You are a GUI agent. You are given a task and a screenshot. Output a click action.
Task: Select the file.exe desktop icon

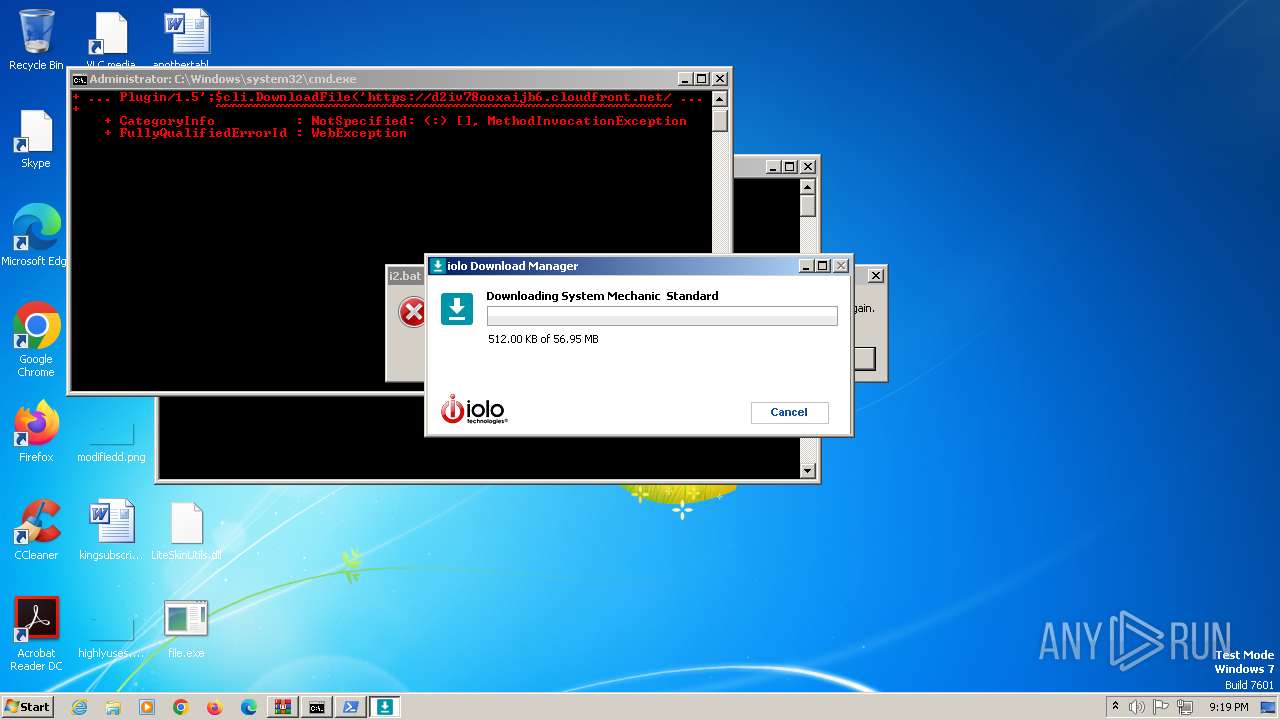point(186,628)
